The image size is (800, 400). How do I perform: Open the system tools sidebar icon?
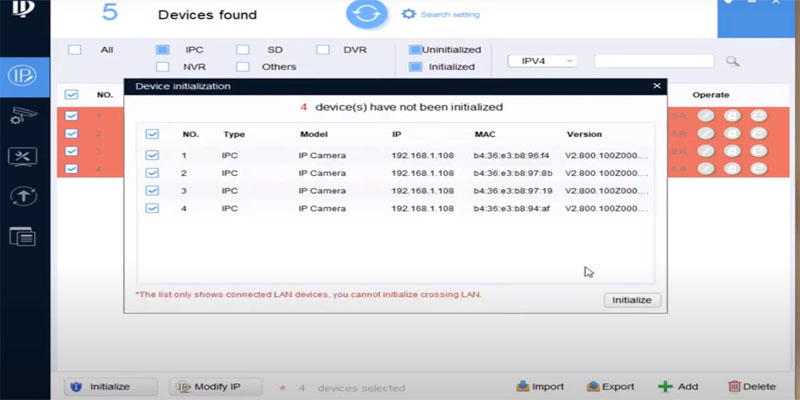[x=23, y=155]
